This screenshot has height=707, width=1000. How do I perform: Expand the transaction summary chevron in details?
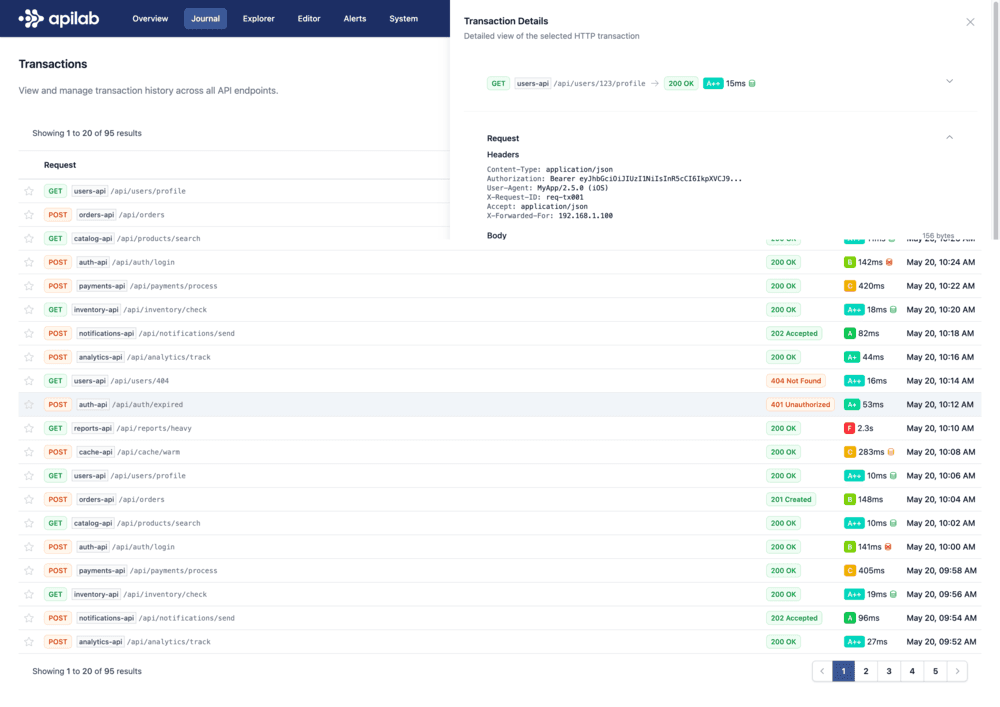pos(949,81)
